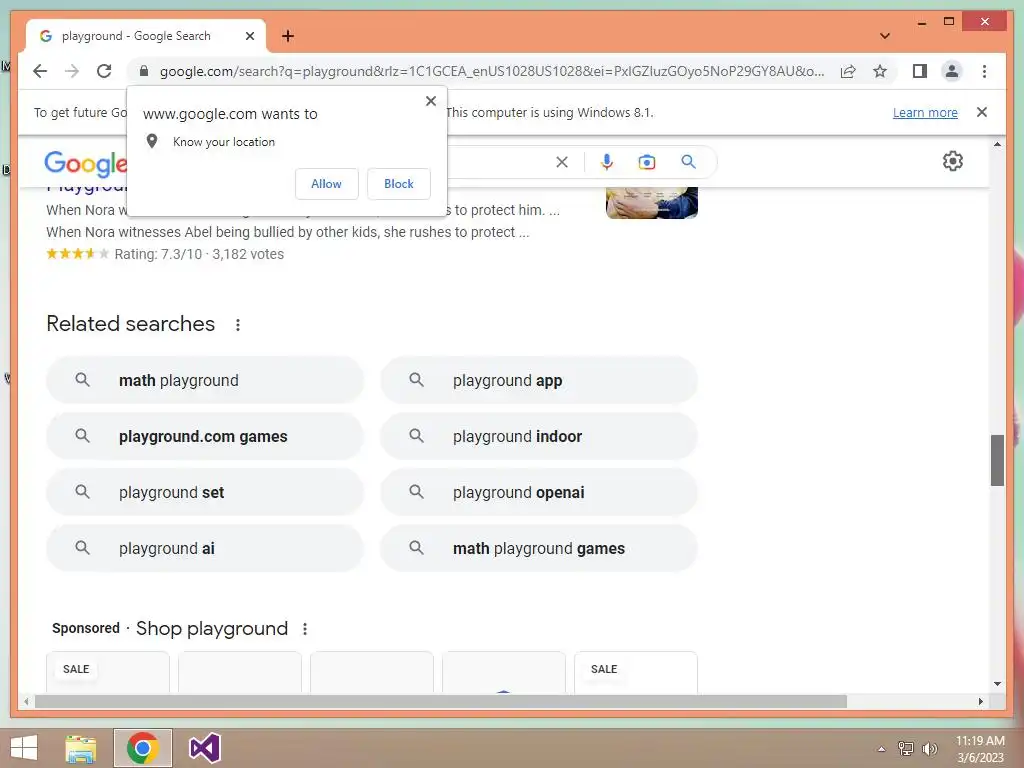The height and width of the screenshot is (768, 1024).
Task: Open Sponsored shop options menu
Action: click(304, 629)
